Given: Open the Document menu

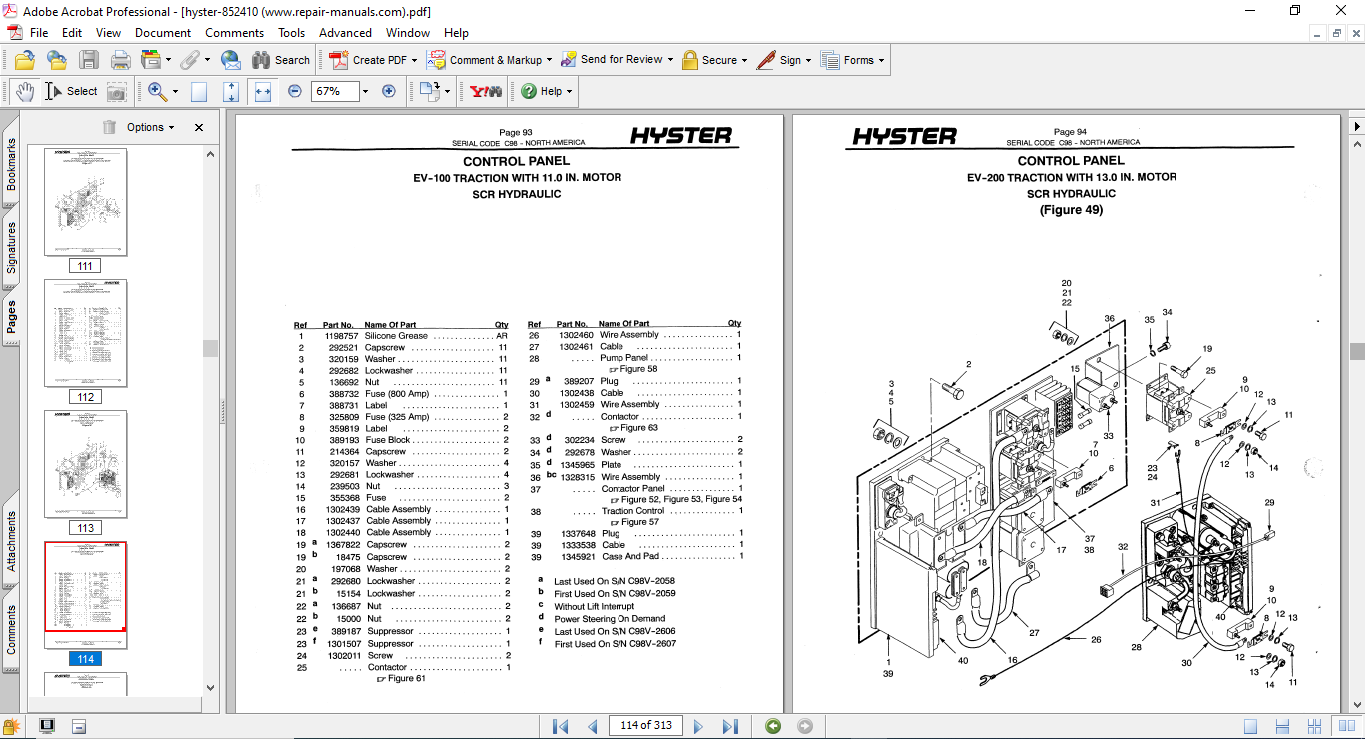Looking at the screenshot, I should coord(163,33).
